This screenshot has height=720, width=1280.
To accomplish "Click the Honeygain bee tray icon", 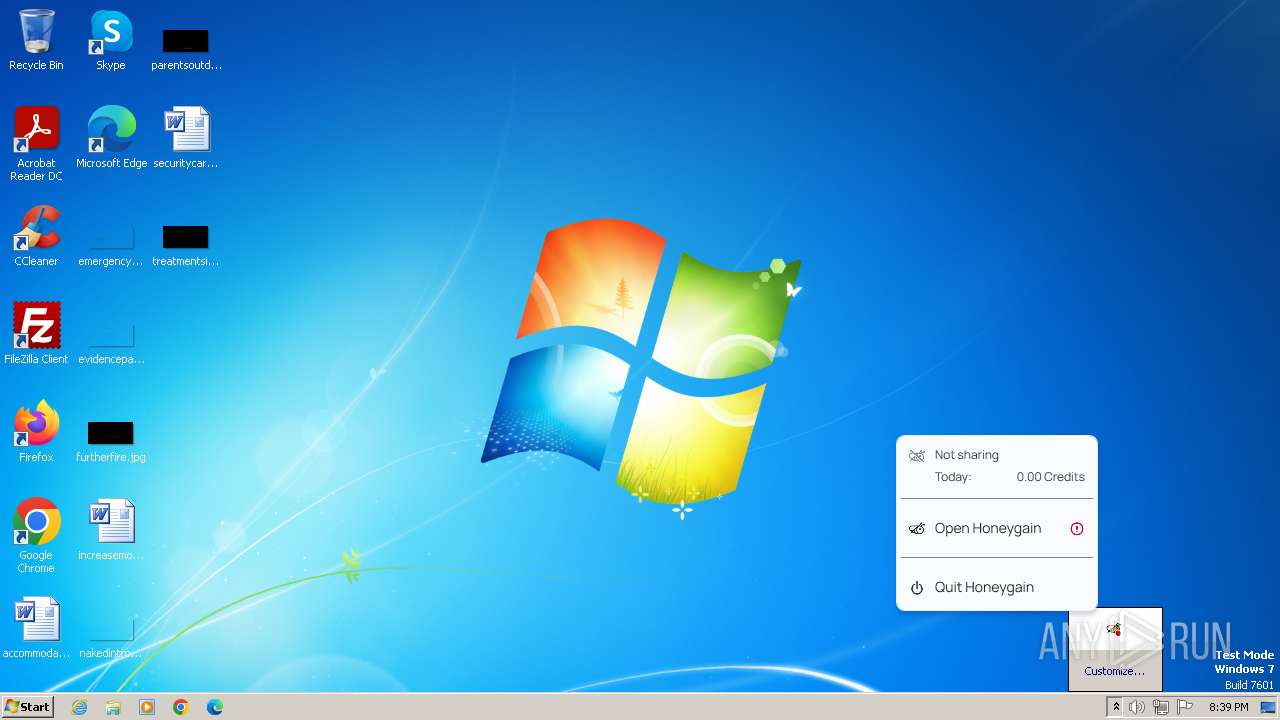I will pyautogui.click(x=1114, y=630).
